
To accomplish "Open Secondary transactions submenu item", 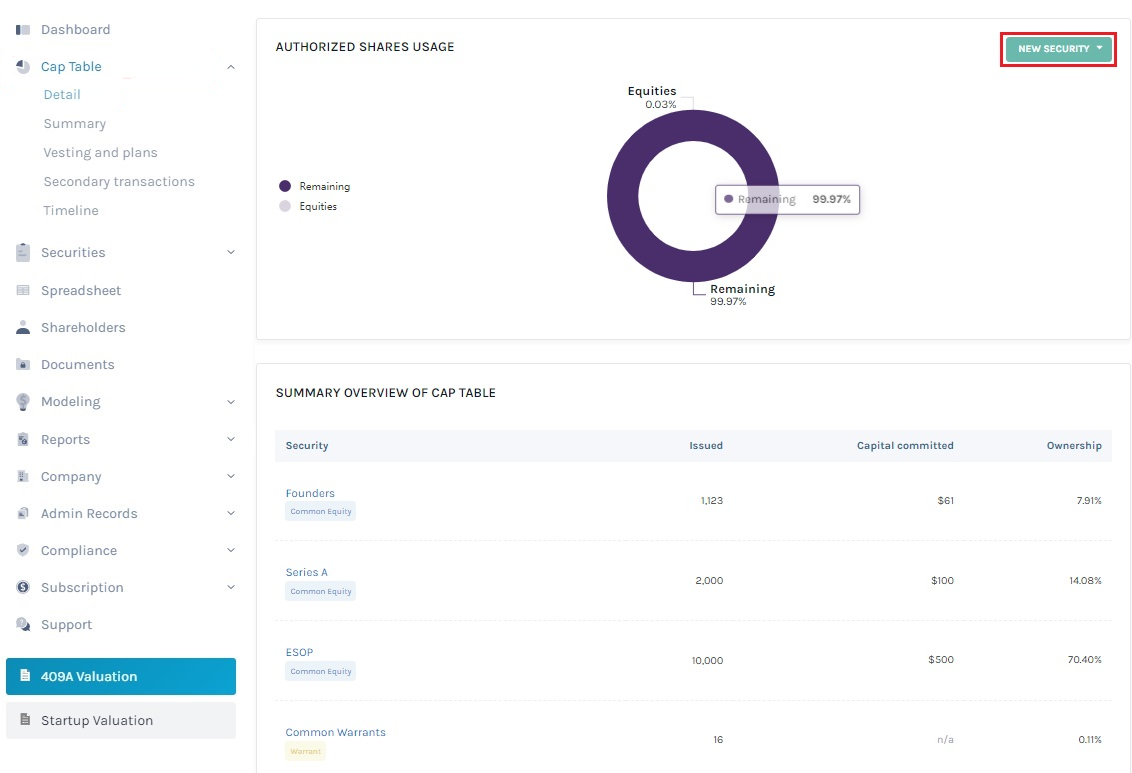I will pos(119,181).
